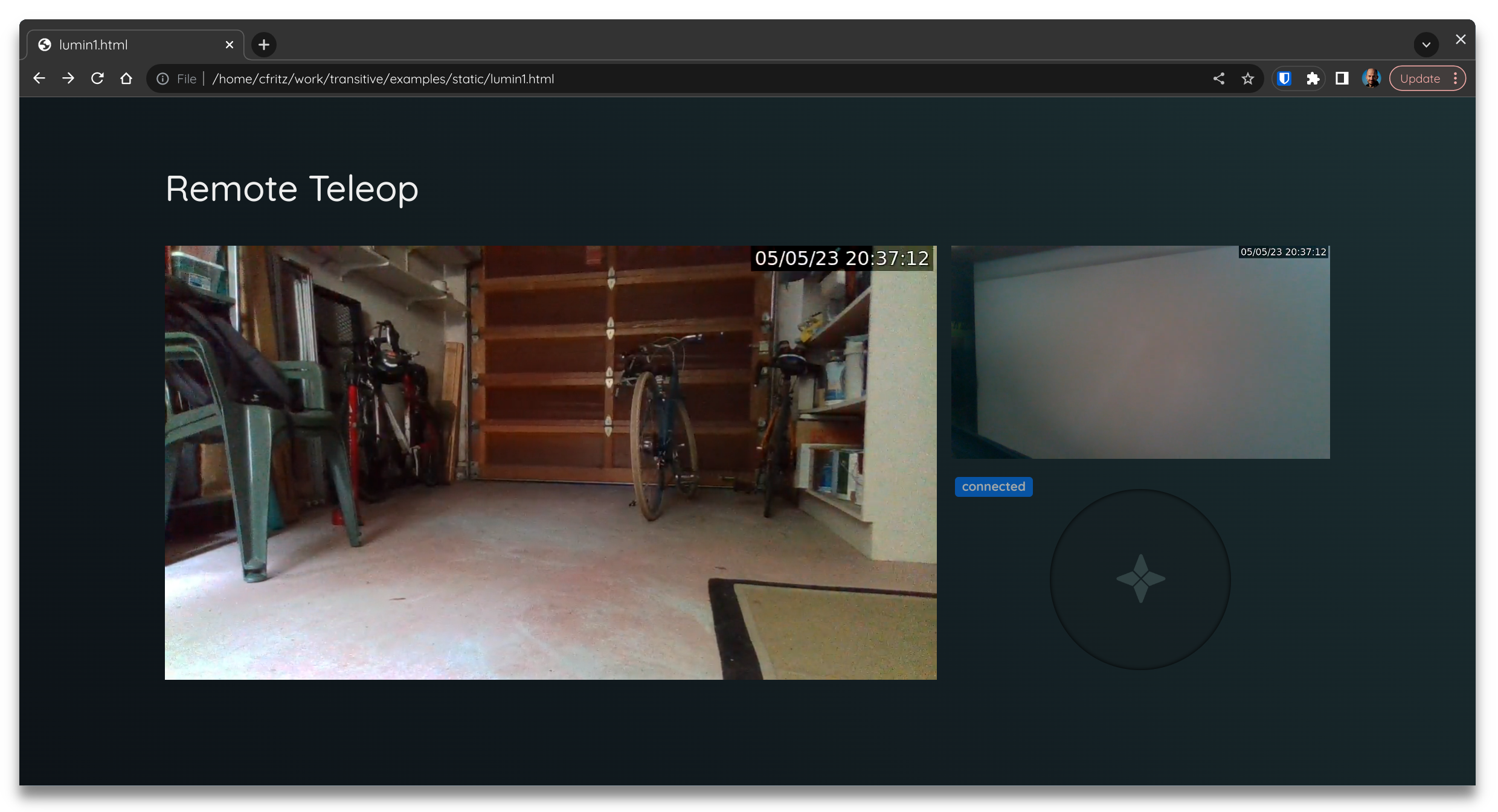The height and width of the screenshot is (812, 1498).
Task: Go to the home page icon
Action: tap(126, 78)
